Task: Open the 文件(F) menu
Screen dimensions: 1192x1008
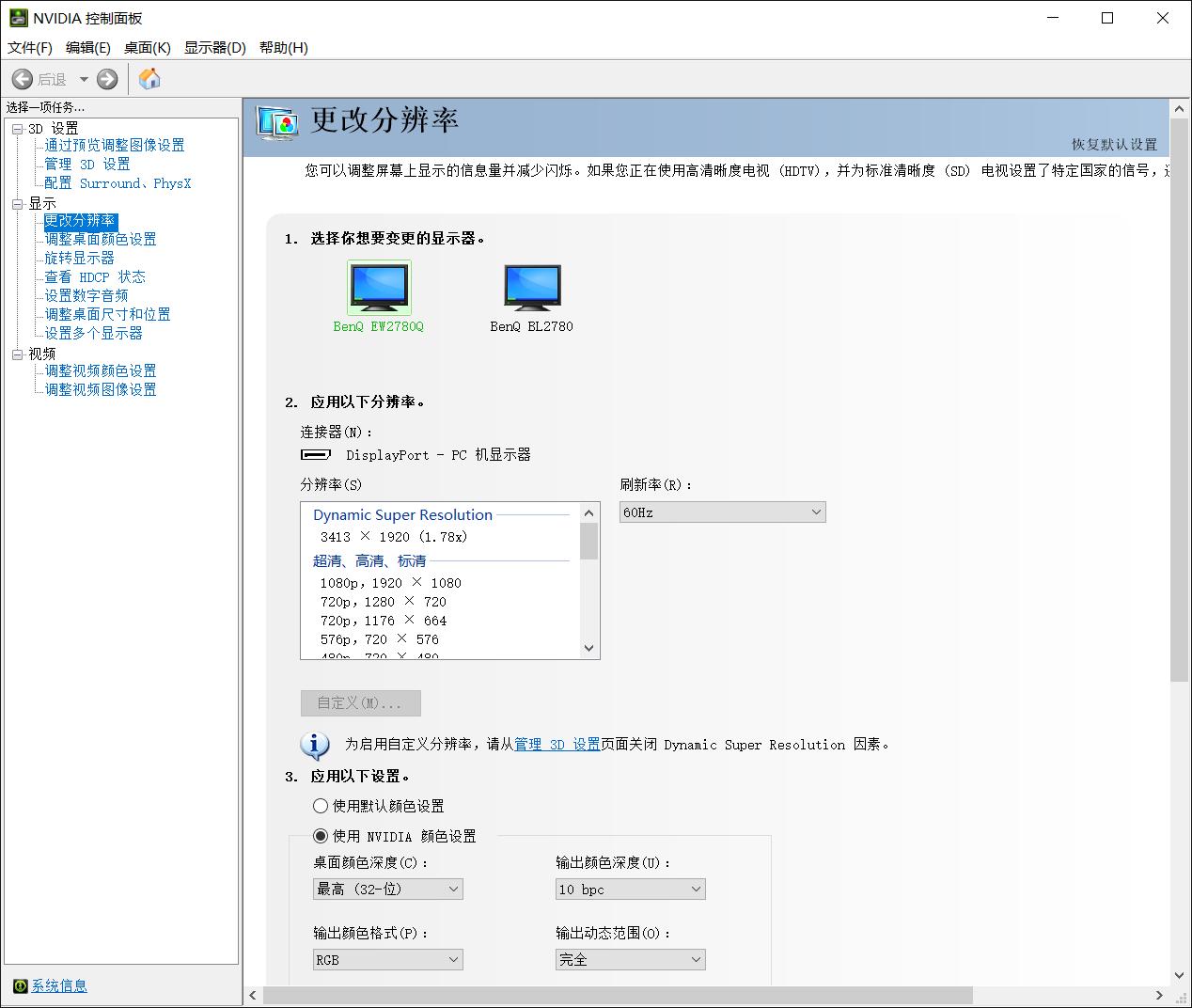Action: [29, 47]
